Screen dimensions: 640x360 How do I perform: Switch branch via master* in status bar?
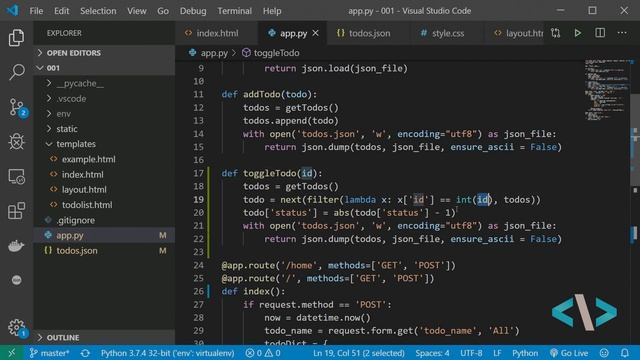click(x=49, y=353)
